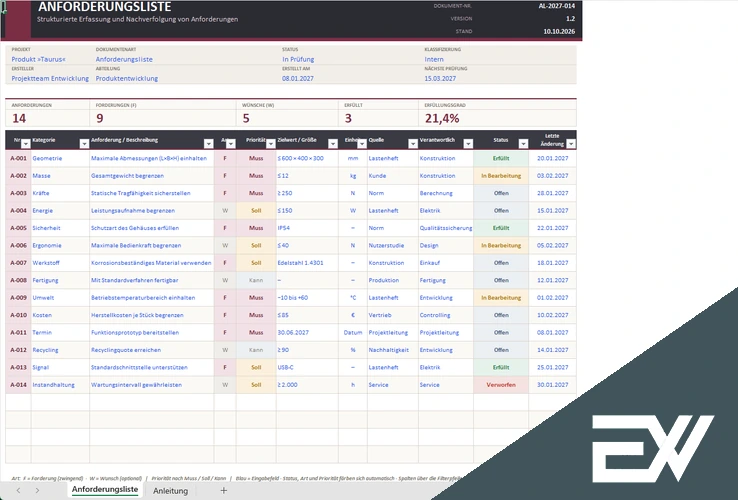Screen dimensions: 738x500
Task: Select cell Statische Tragfähigkeit sicherstellen
Action: click(152, 193)
